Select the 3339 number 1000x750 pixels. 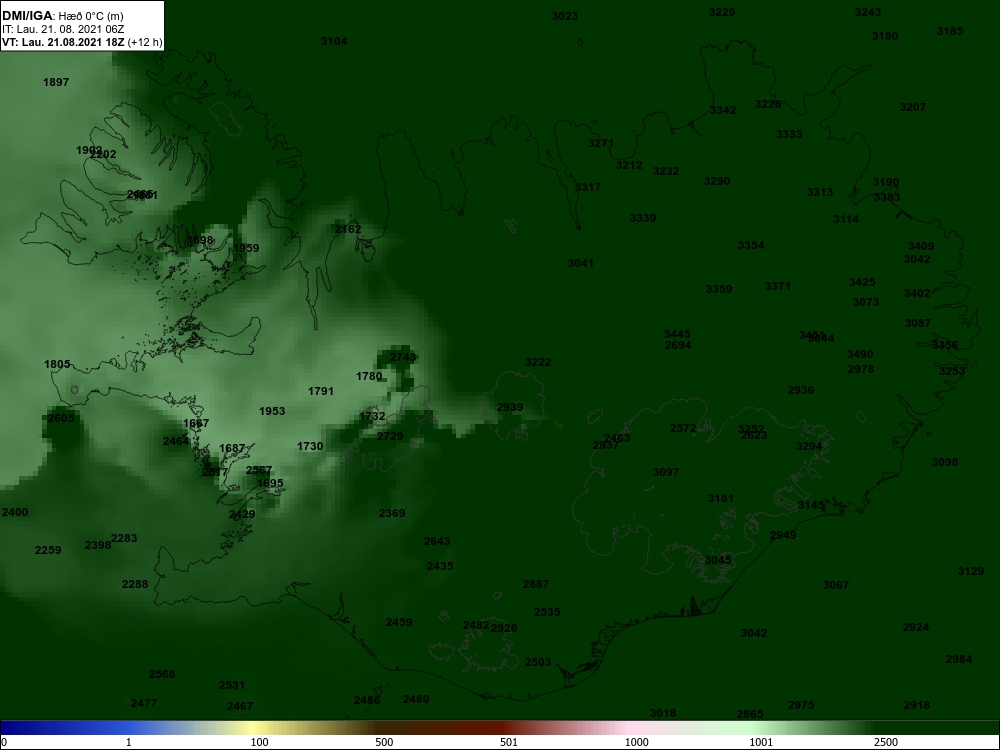click(x=643, y=218)
